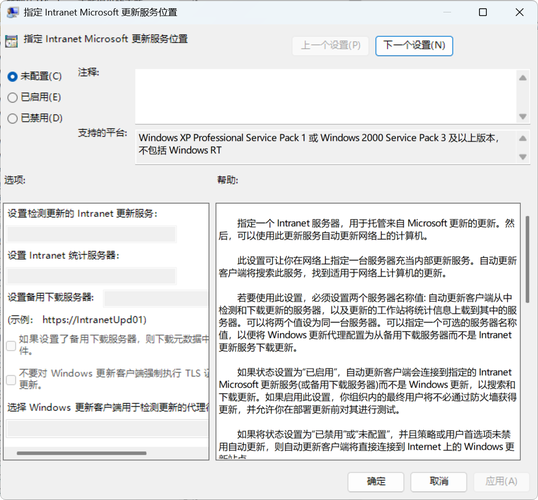Screen dimensions: 538x500
Task: Click the comment box scroll down arrow
Action: [523, 117]
